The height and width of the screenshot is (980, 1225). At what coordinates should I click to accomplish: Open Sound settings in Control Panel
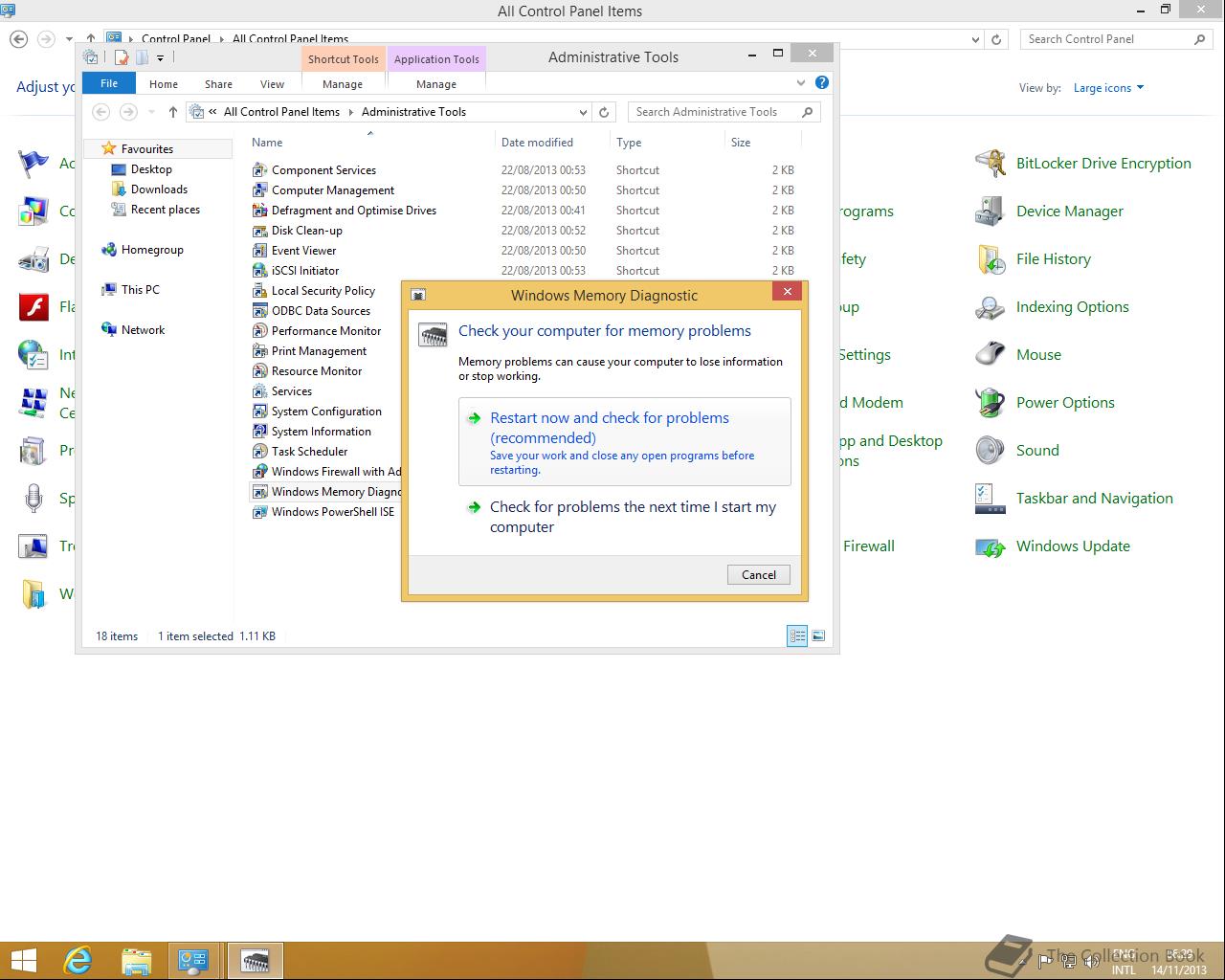1018,451
